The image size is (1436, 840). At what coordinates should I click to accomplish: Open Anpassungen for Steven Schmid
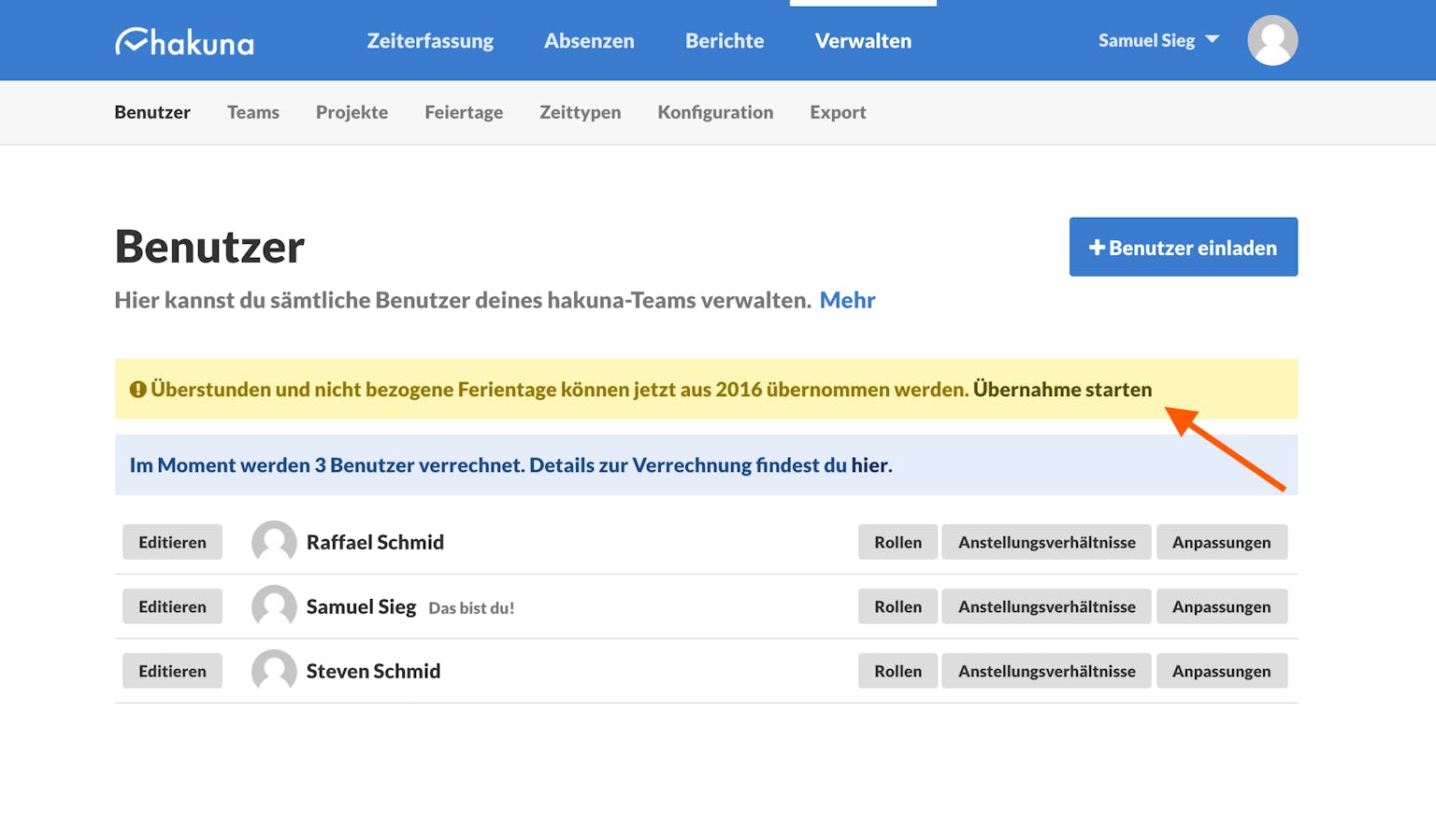click(x=1222, y=671)
